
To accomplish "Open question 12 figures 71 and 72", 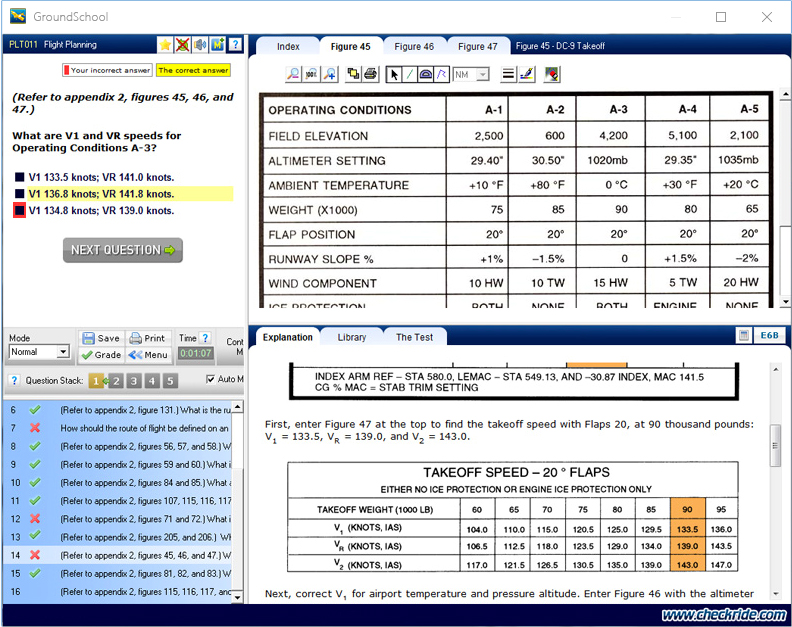I will click(x=119, y=519).
